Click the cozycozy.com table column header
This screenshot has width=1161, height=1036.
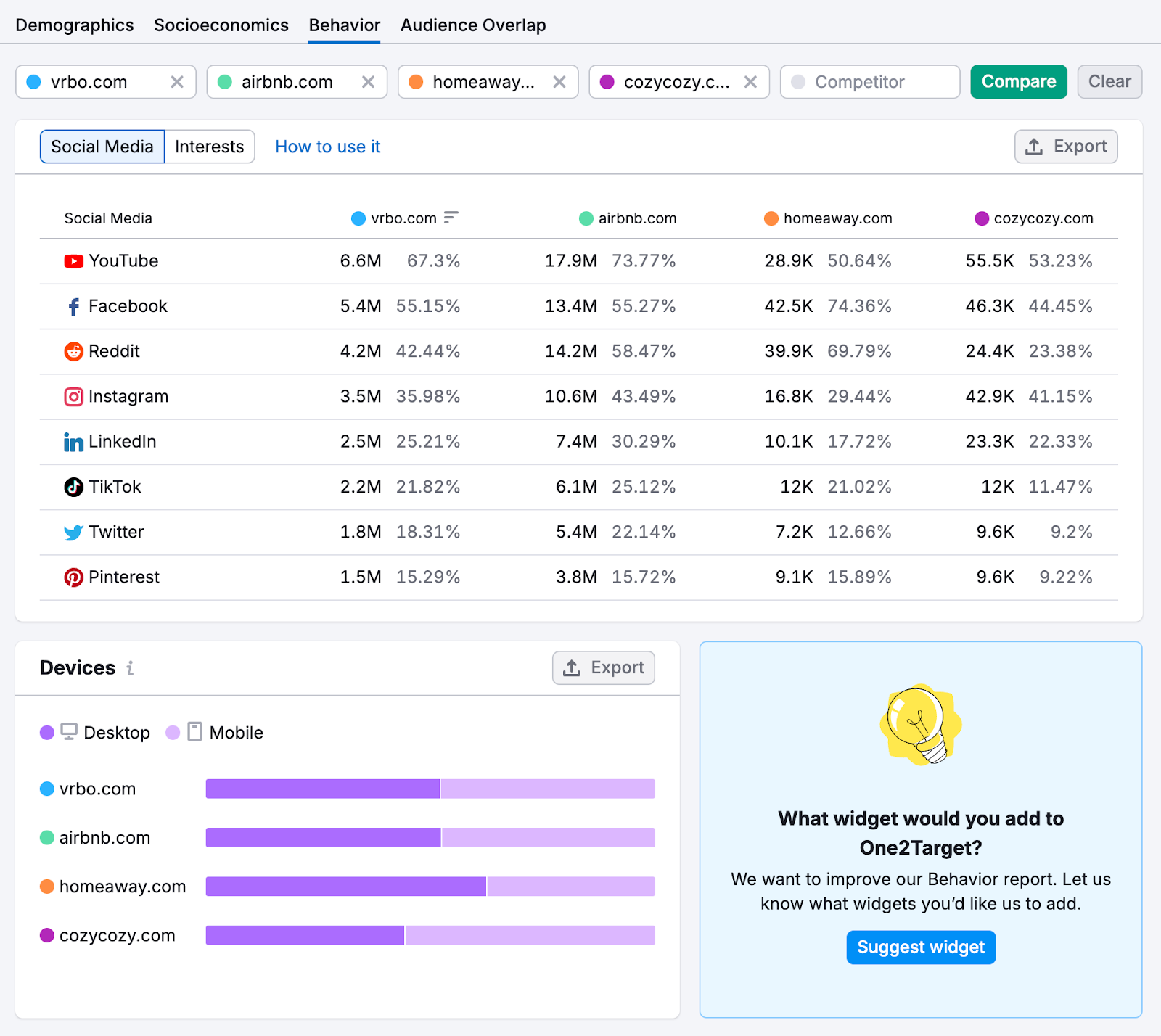(1034, 218)
